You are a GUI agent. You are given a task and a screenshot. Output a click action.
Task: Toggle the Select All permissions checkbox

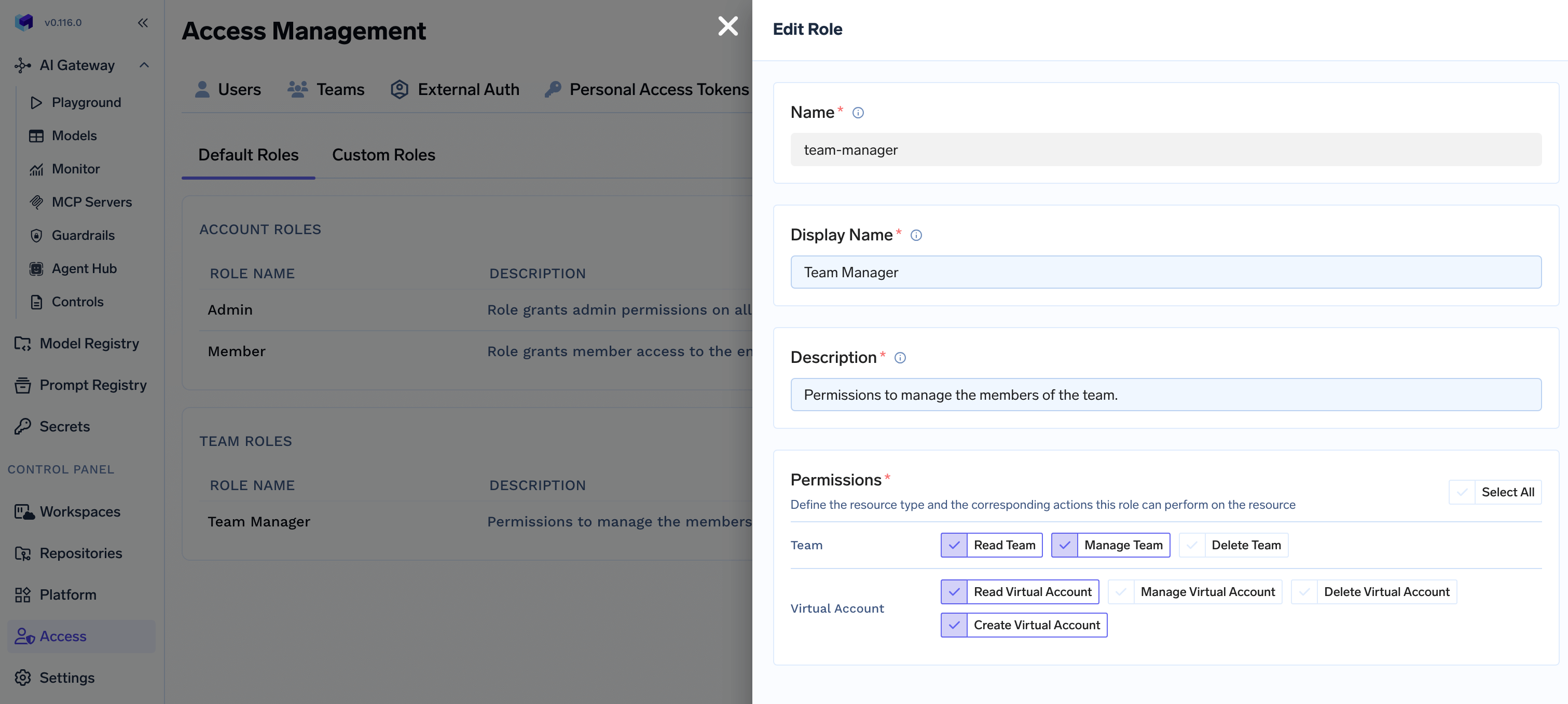(1462, 492)
